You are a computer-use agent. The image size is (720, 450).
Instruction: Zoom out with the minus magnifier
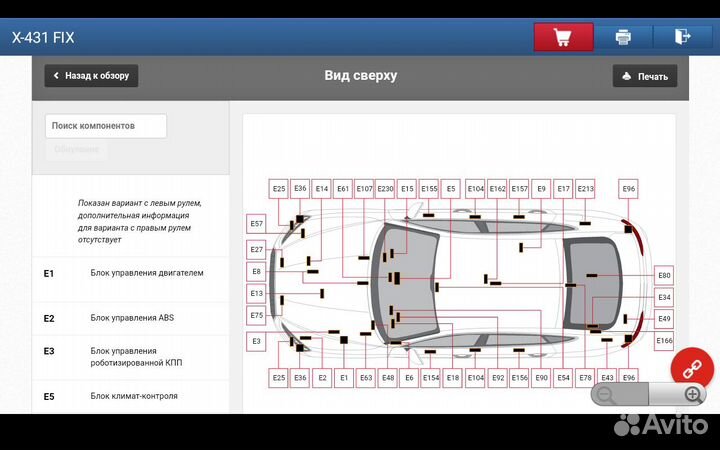[605, 394]
